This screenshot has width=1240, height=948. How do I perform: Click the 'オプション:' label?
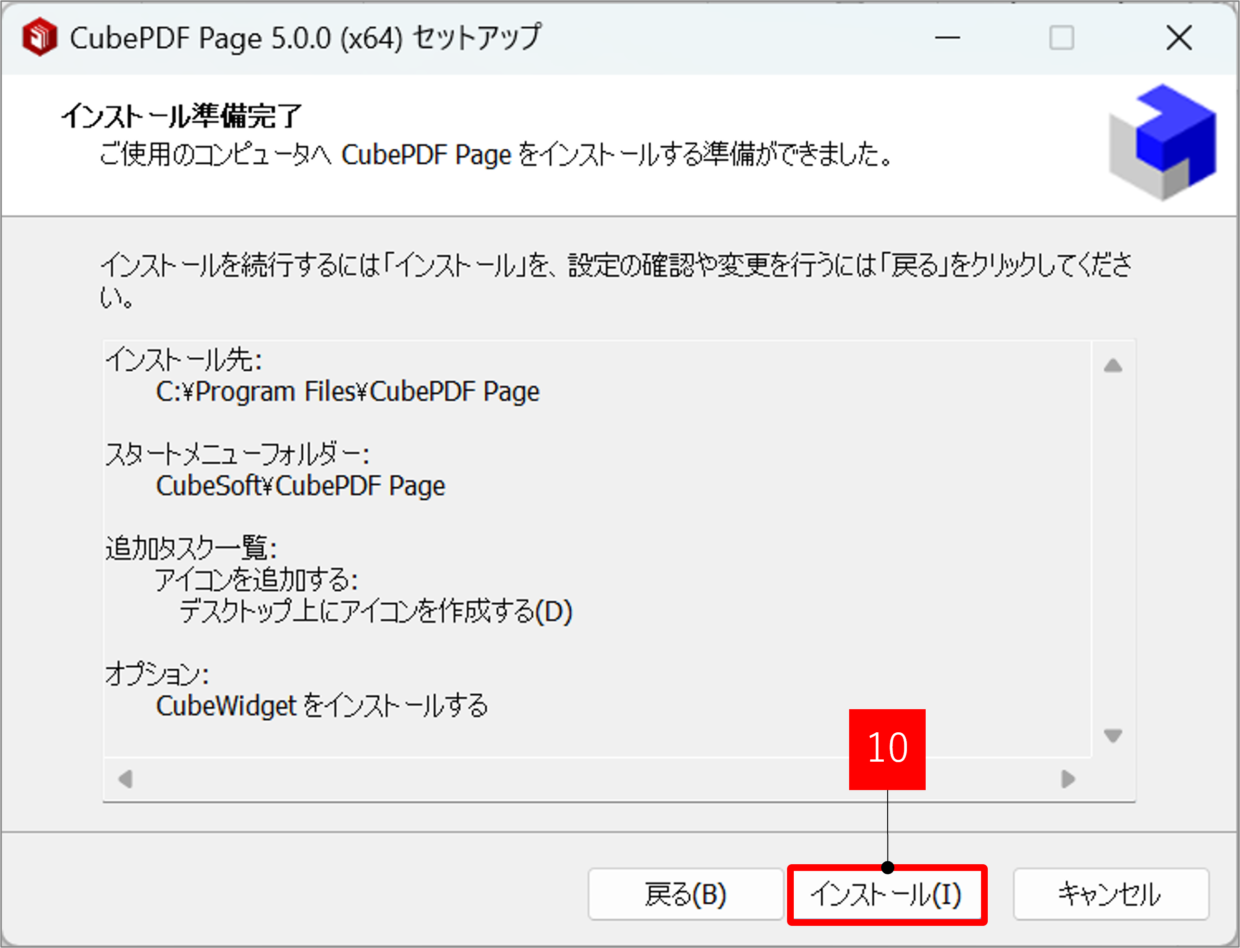coord(158,675)
